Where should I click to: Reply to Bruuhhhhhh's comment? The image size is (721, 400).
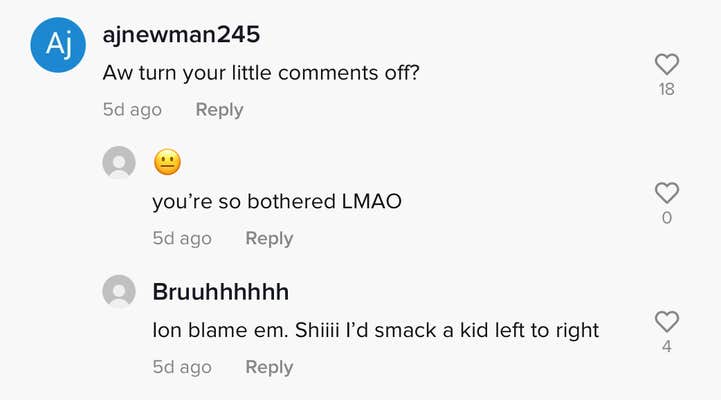pyautogui.click(x=269, y=367)
